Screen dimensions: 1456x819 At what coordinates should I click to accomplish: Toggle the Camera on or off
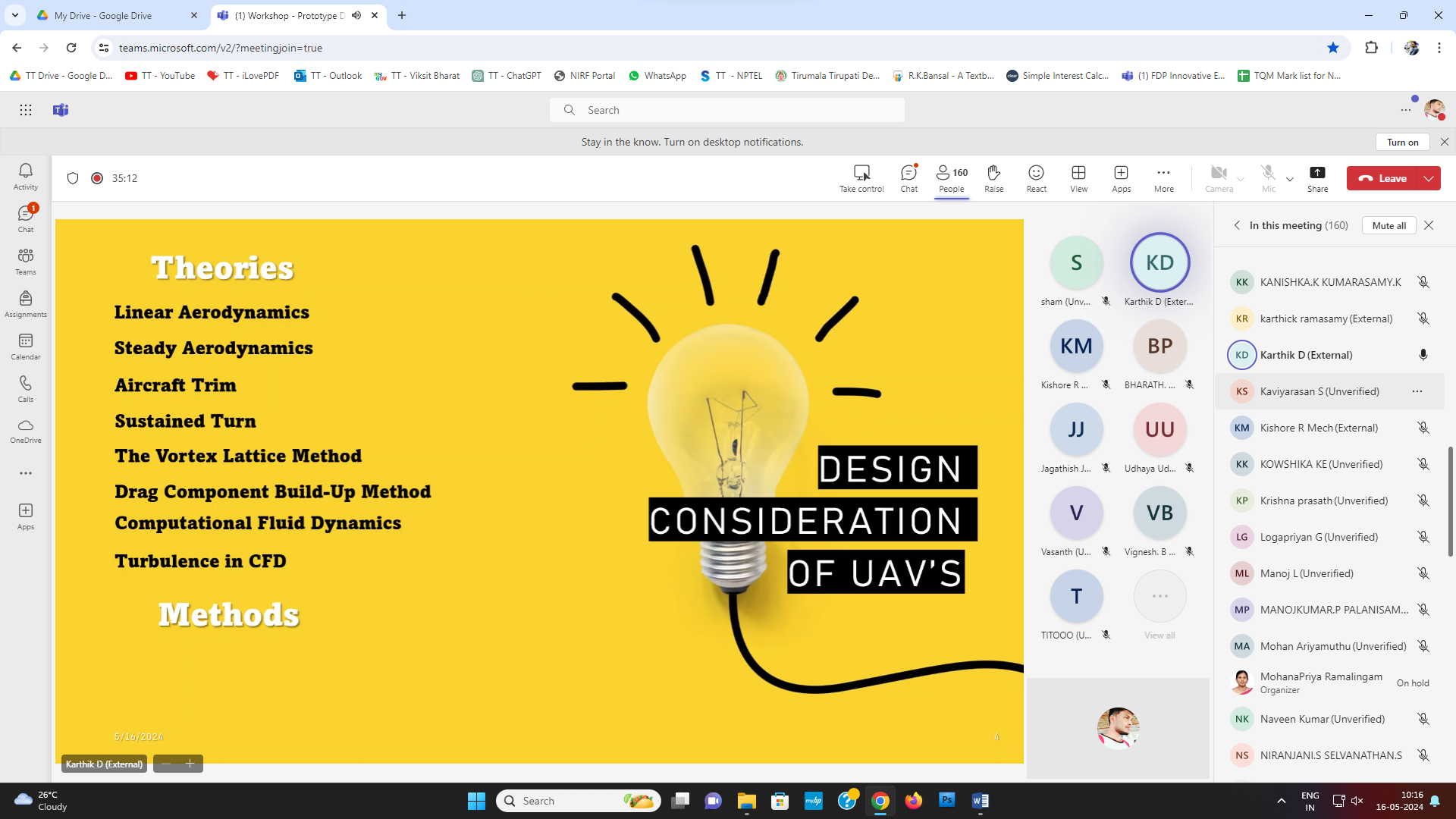(x=1219, y=178)
